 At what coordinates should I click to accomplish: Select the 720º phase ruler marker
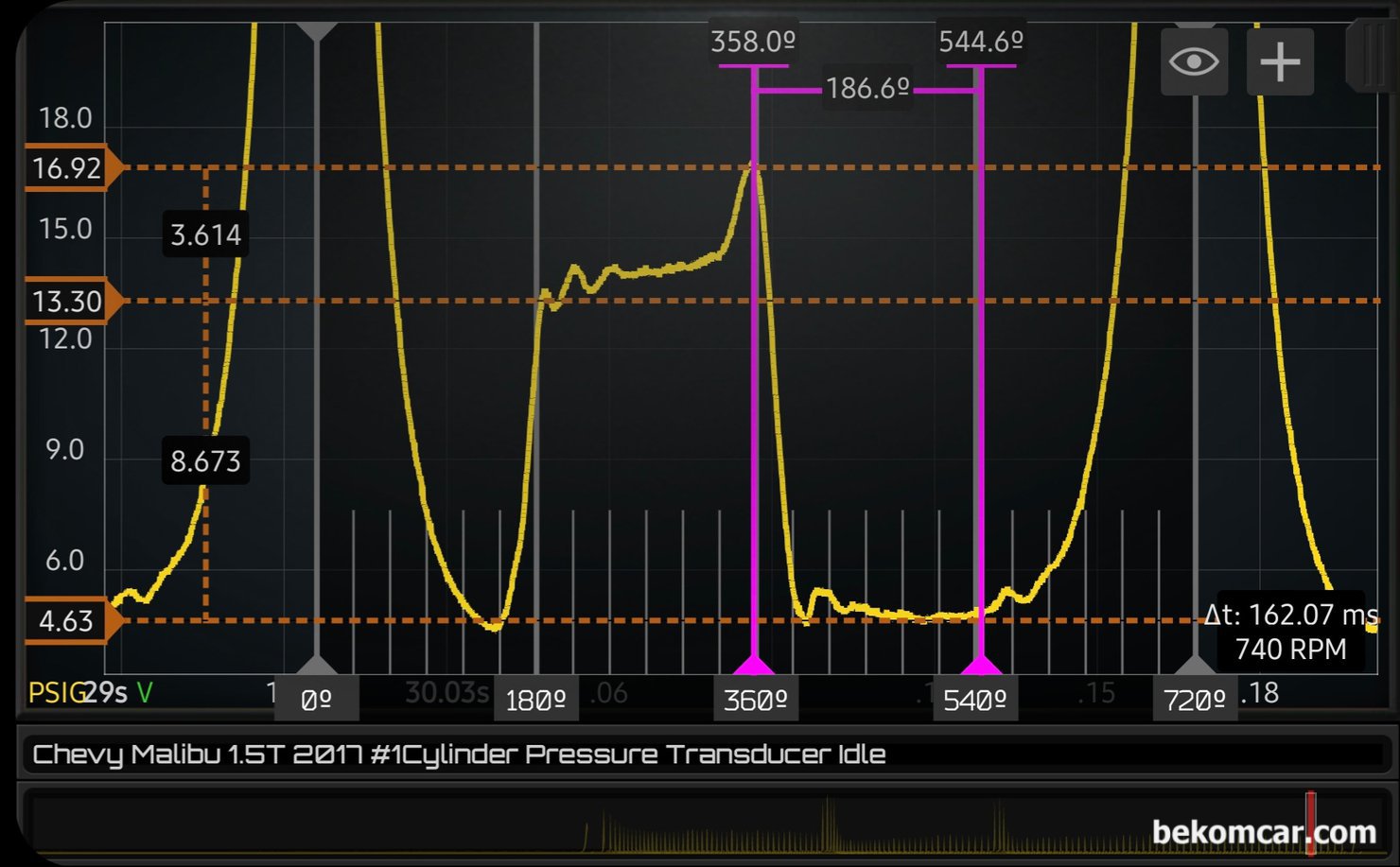pos(1194,701)
